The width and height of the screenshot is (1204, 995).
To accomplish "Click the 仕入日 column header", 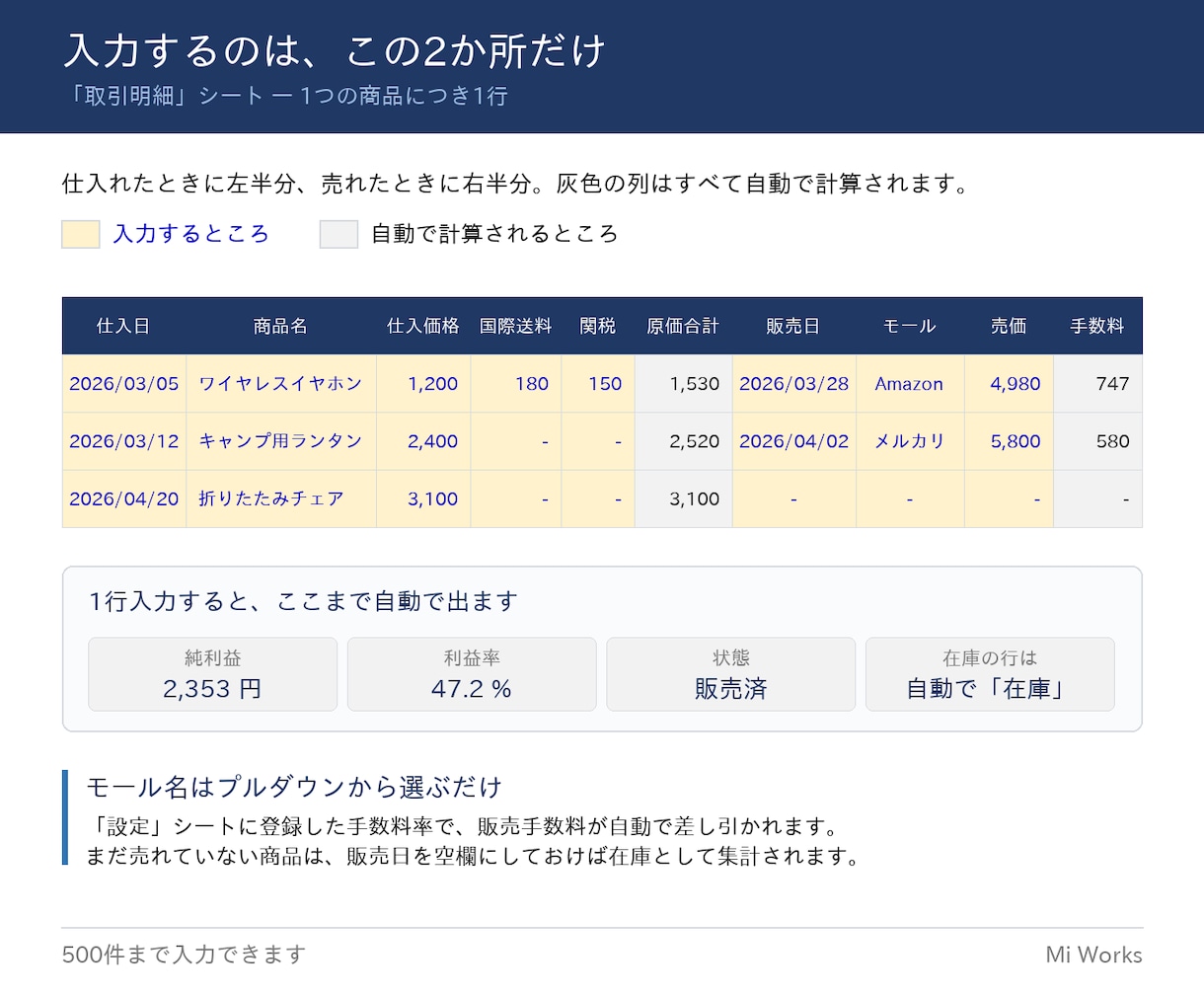I will tap(124, 326).
